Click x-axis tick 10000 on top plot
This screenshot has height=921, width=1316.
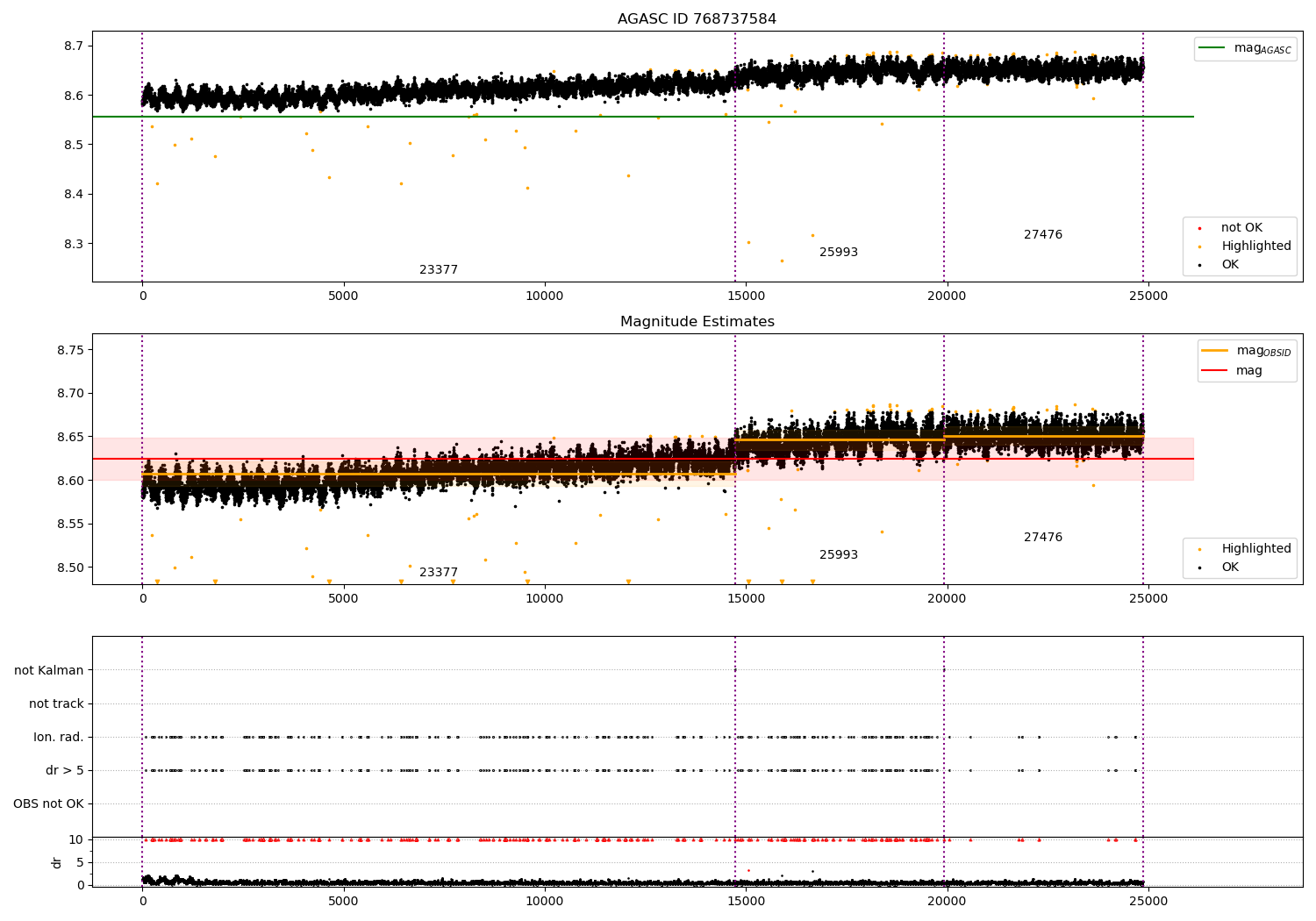(544, 296)
